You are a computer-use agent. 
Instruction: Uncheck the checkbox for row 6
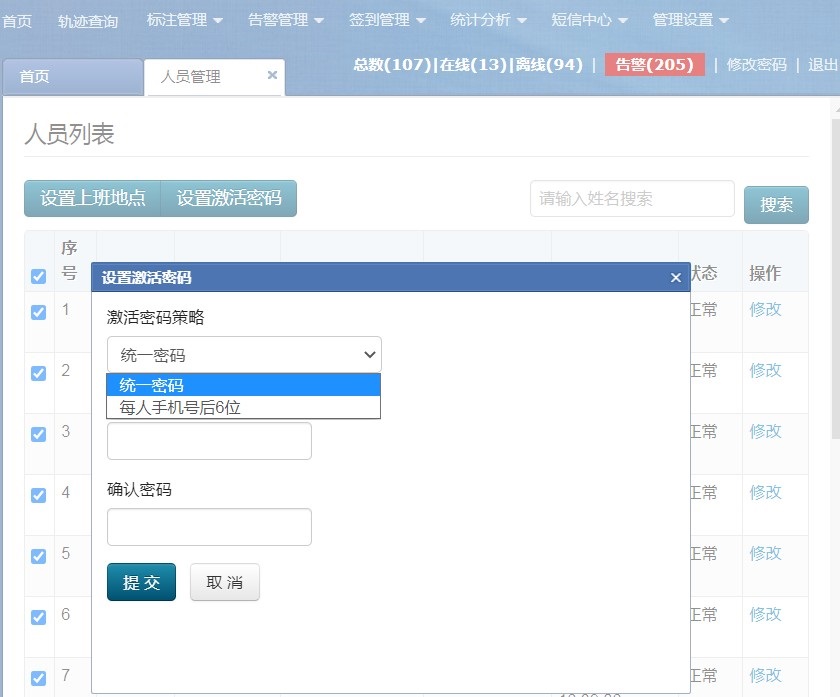[x=39, y=618]
